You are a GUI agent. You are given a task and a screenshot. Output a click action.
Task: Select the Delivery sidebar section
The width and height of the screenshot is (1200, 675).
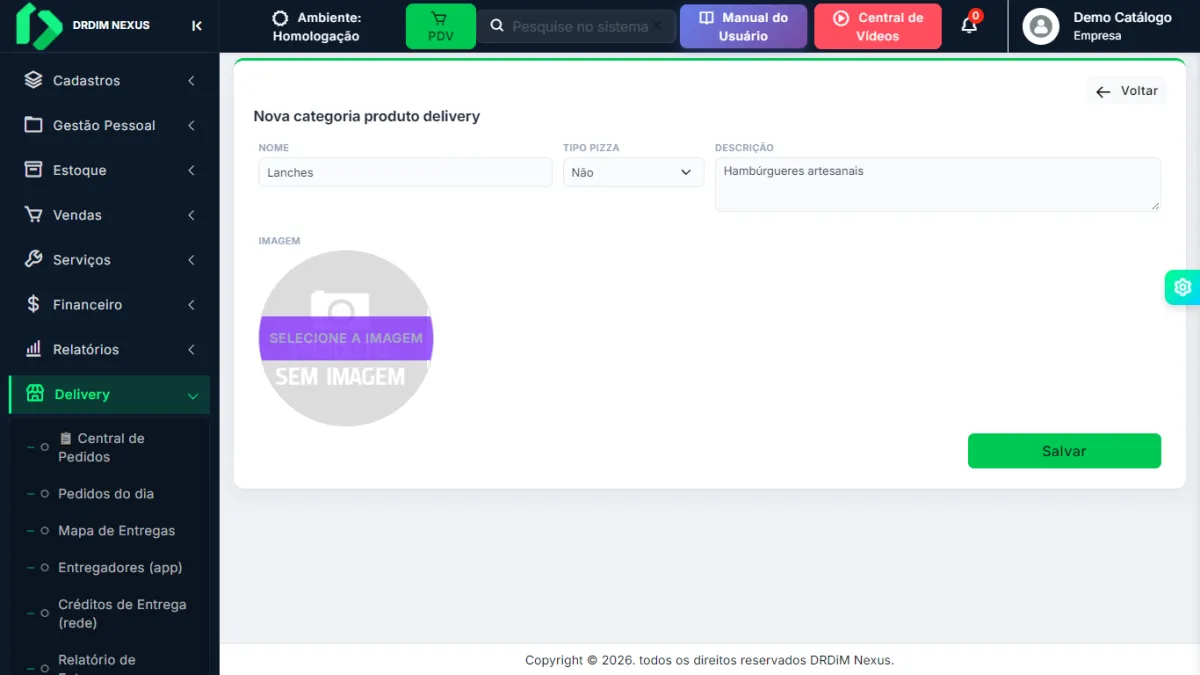[110, 394]
